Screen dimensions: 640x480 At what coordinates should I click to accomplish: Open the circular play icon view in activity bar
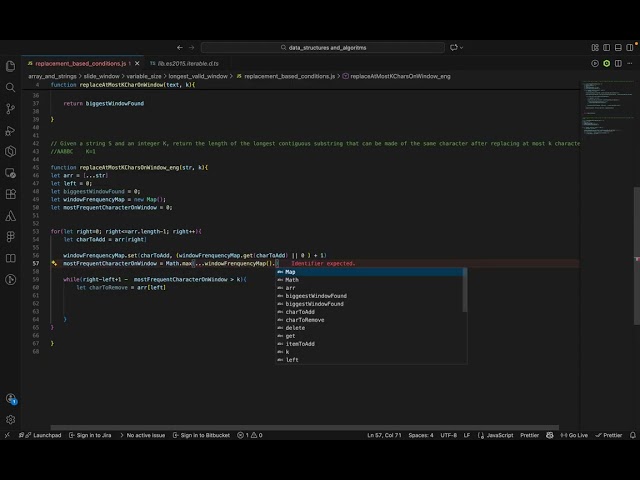click(x=11, y=280)
